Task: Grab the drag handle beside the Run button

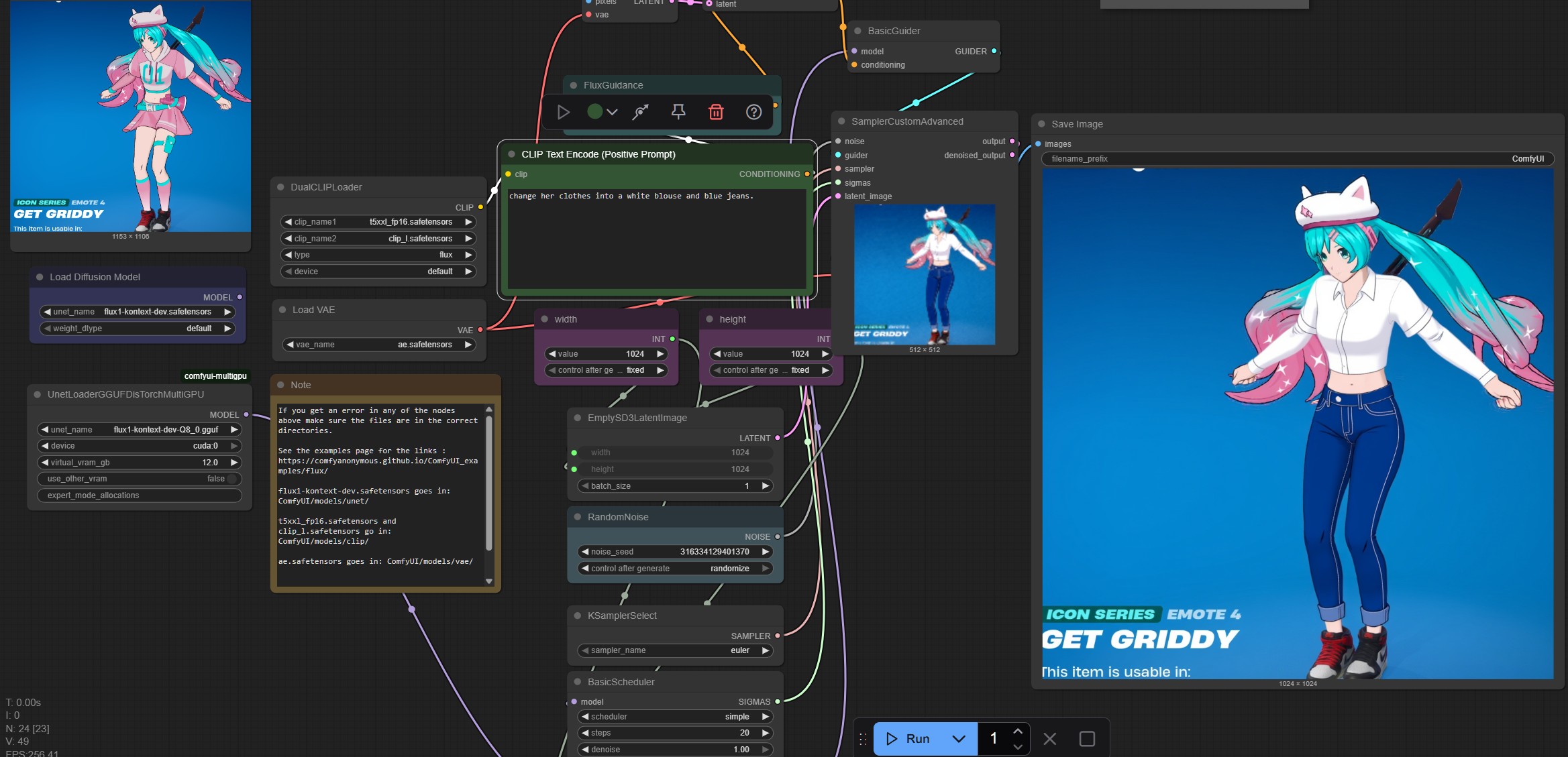Action: click(x=863, y=738)
